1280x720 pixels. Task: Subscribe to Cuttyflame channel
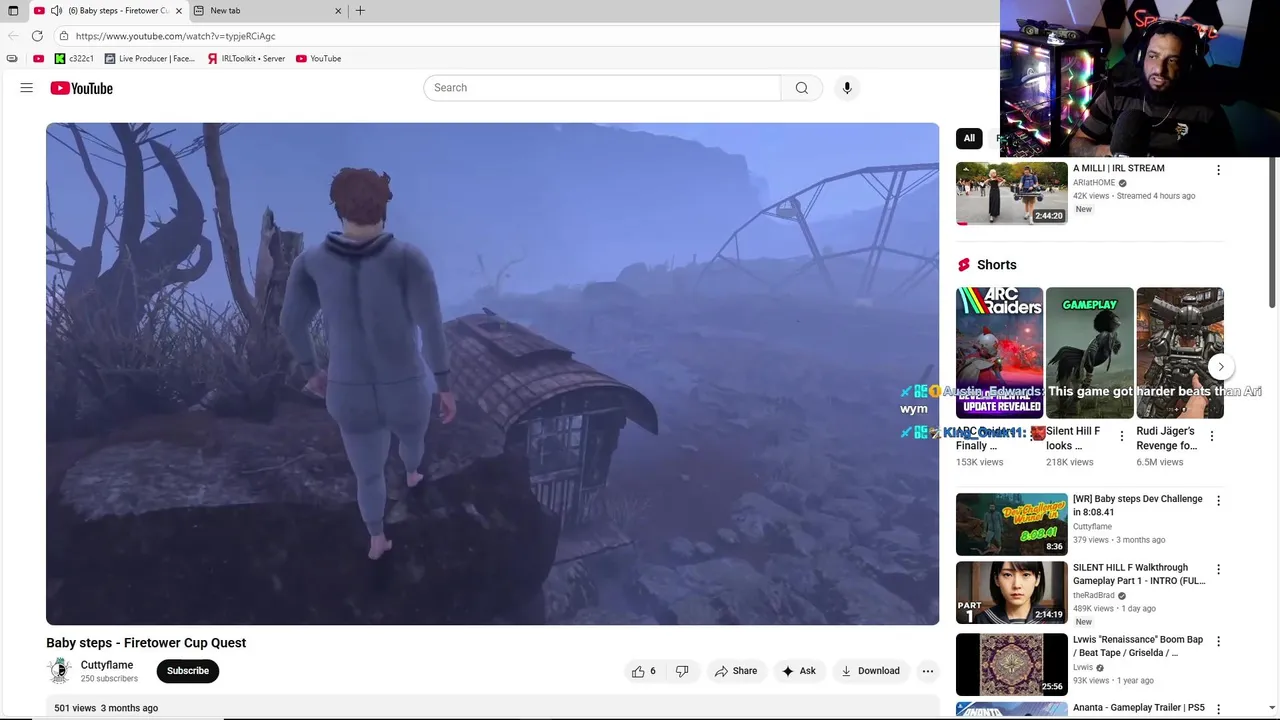point(188,671)
